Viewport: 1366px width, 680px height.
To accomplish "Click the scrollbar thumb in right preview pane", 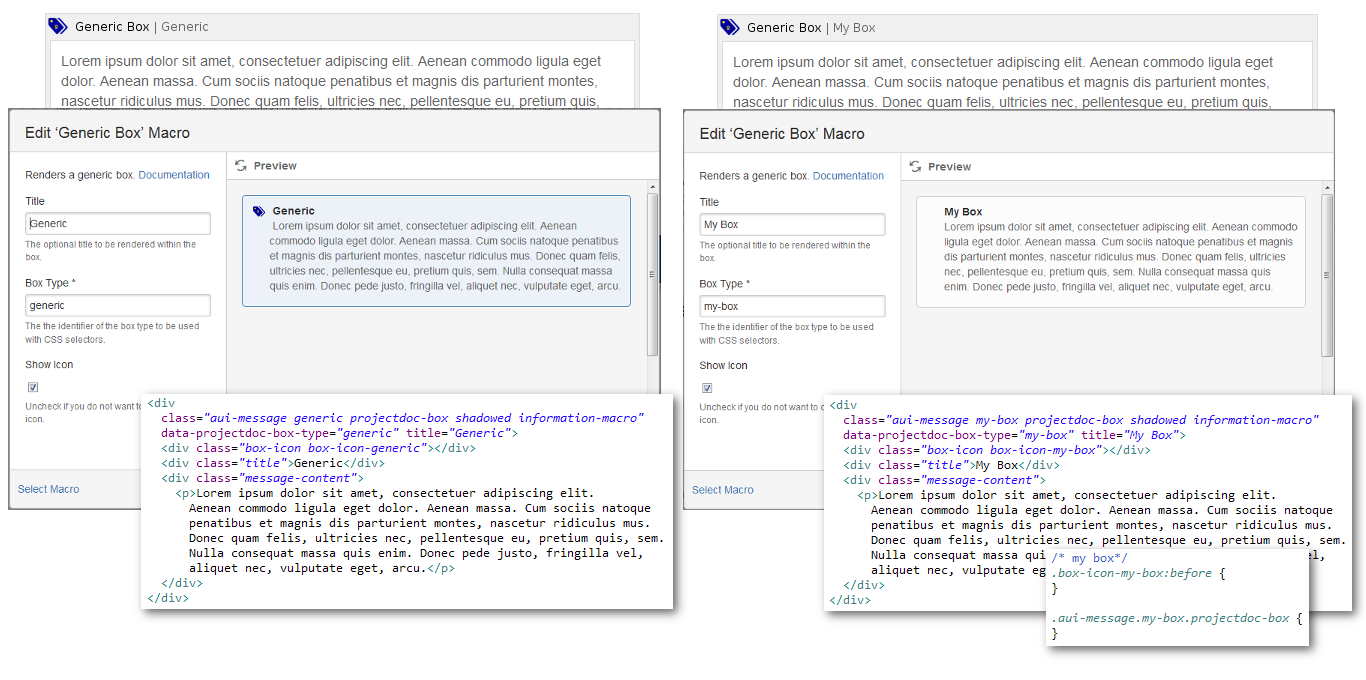I will coord(1328,275).
